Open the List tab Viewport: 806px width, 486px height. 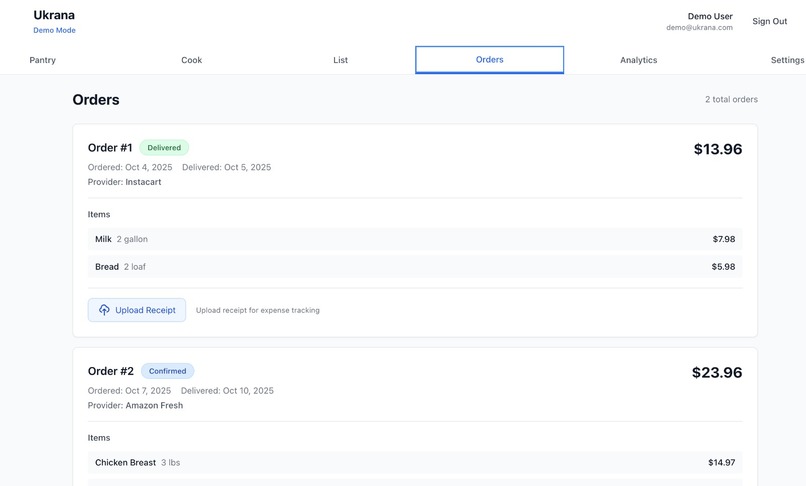(x=340, y=60)
